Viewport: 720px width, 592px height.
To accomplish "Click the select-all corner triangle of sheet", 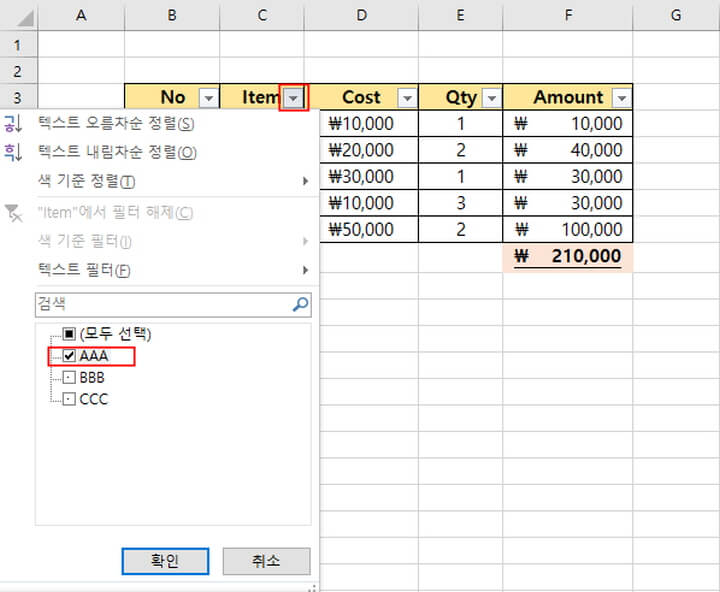I will click(25, 18).
